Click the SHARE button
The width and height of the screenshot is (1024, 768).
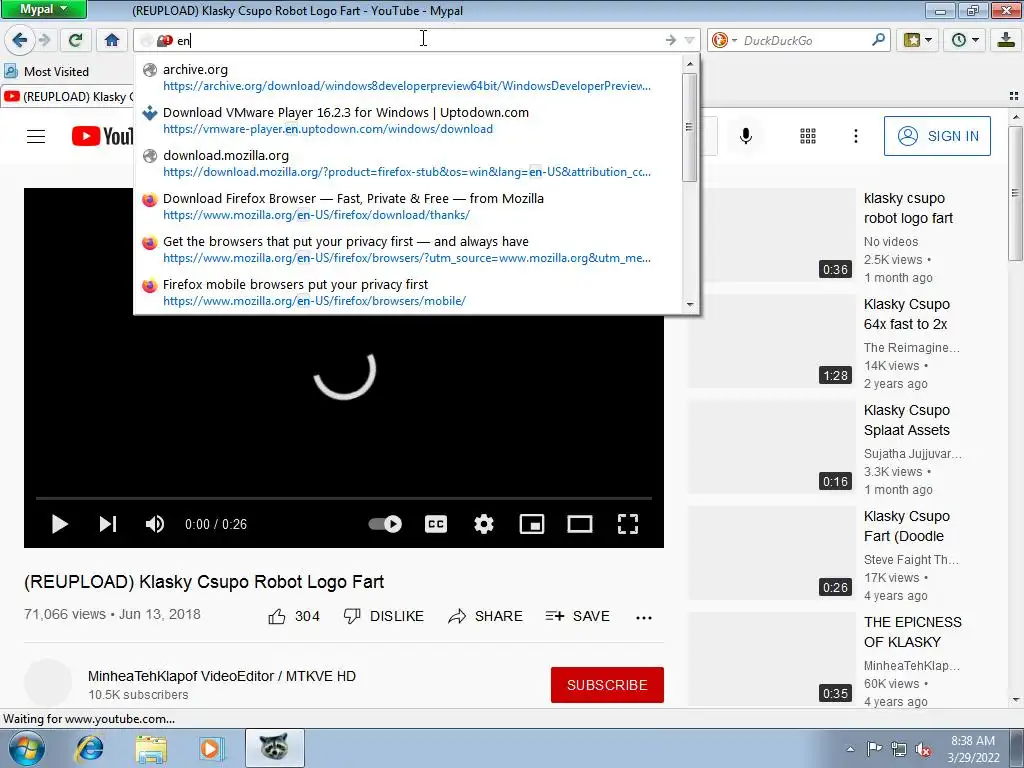(485, 616)
